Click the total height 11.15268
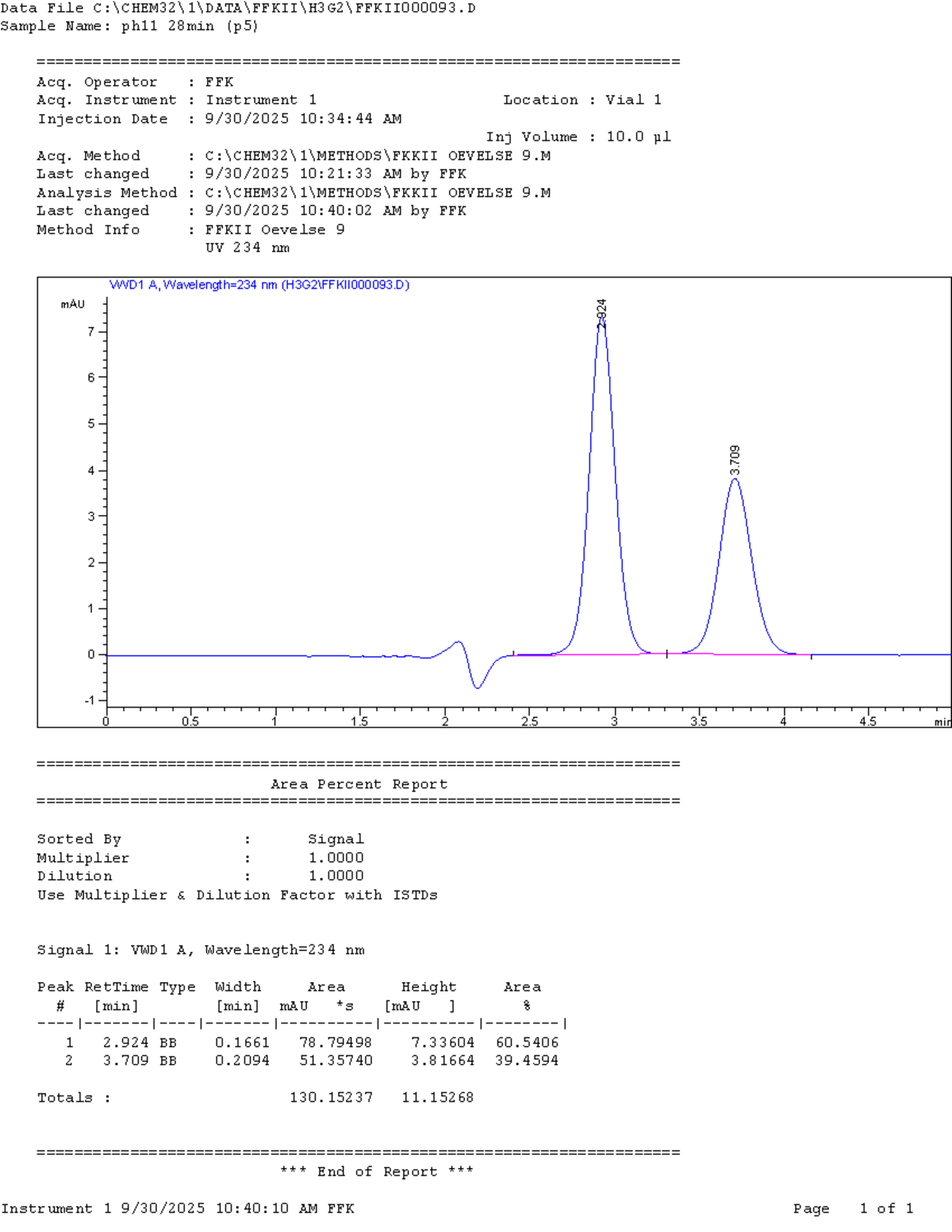The image size is (952, 1232). point(438,1098)
